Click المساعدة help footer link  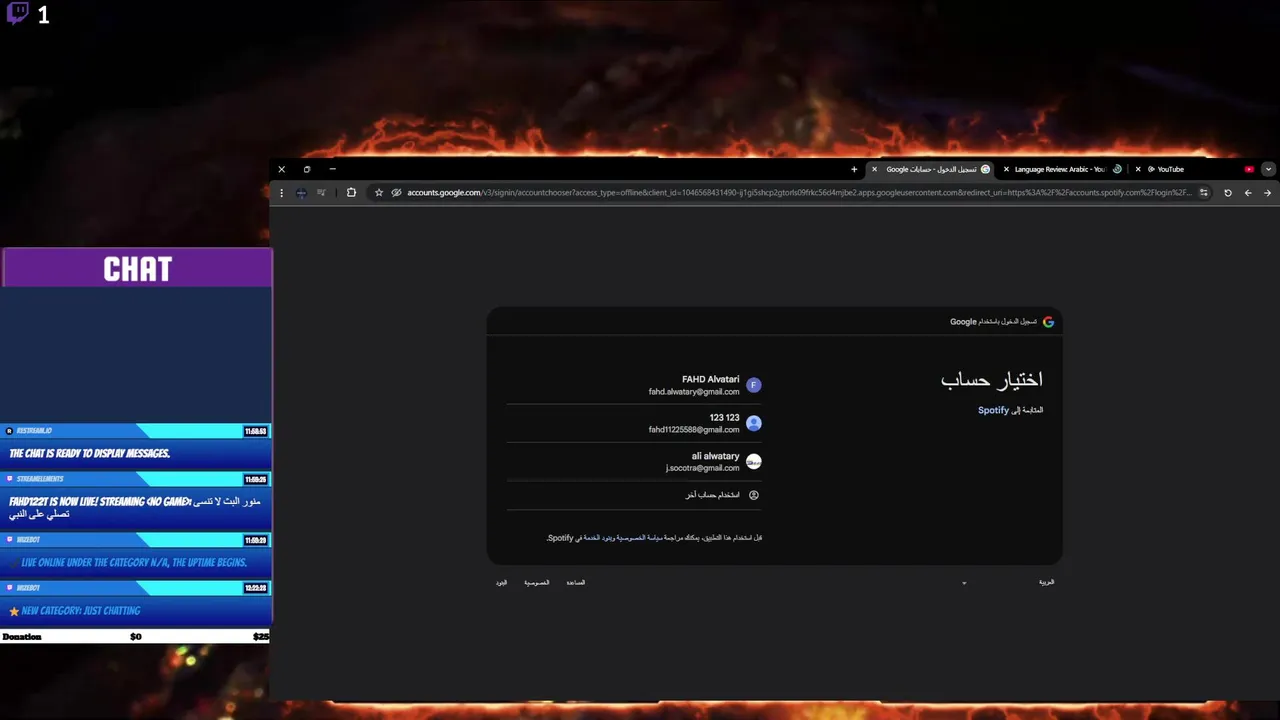576,582
